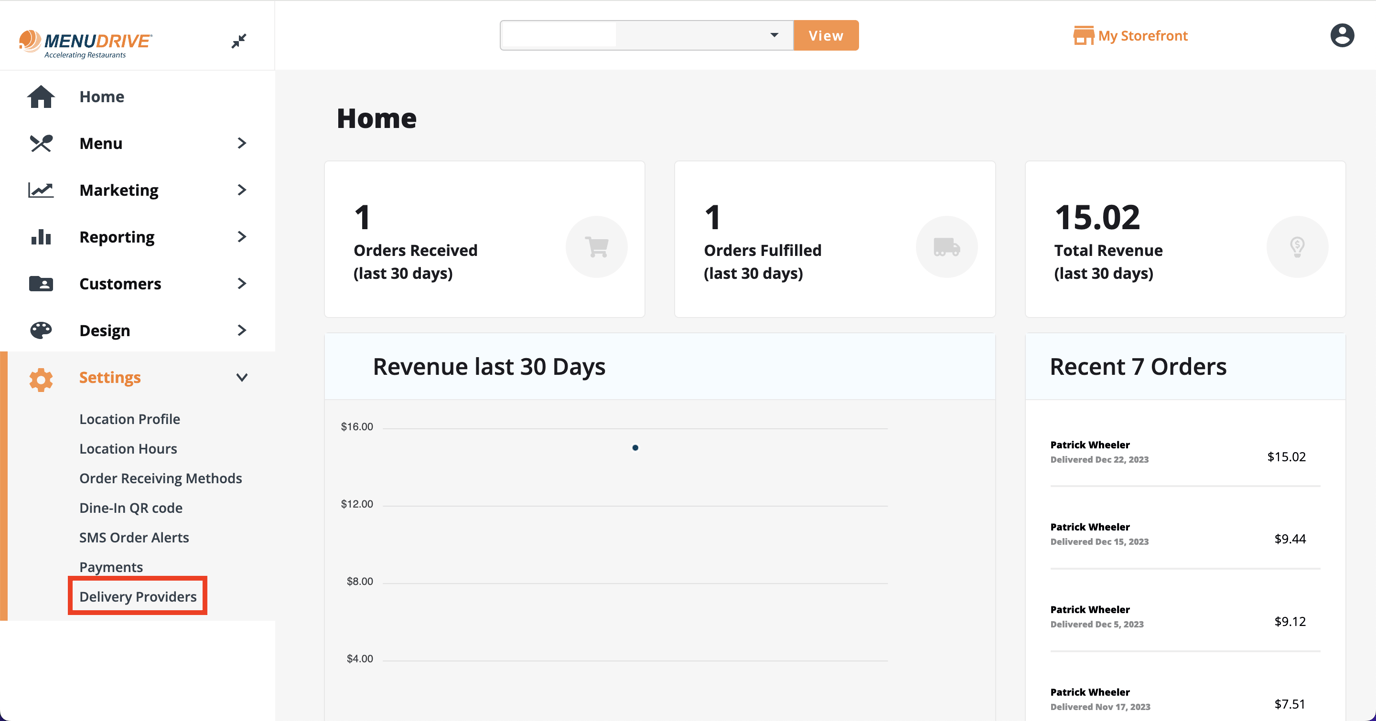Image resolution: width=1376 pixels, height=721 pixels.
Task: Click the Marketing trend-chart icon
Action: tap(40, 189)
